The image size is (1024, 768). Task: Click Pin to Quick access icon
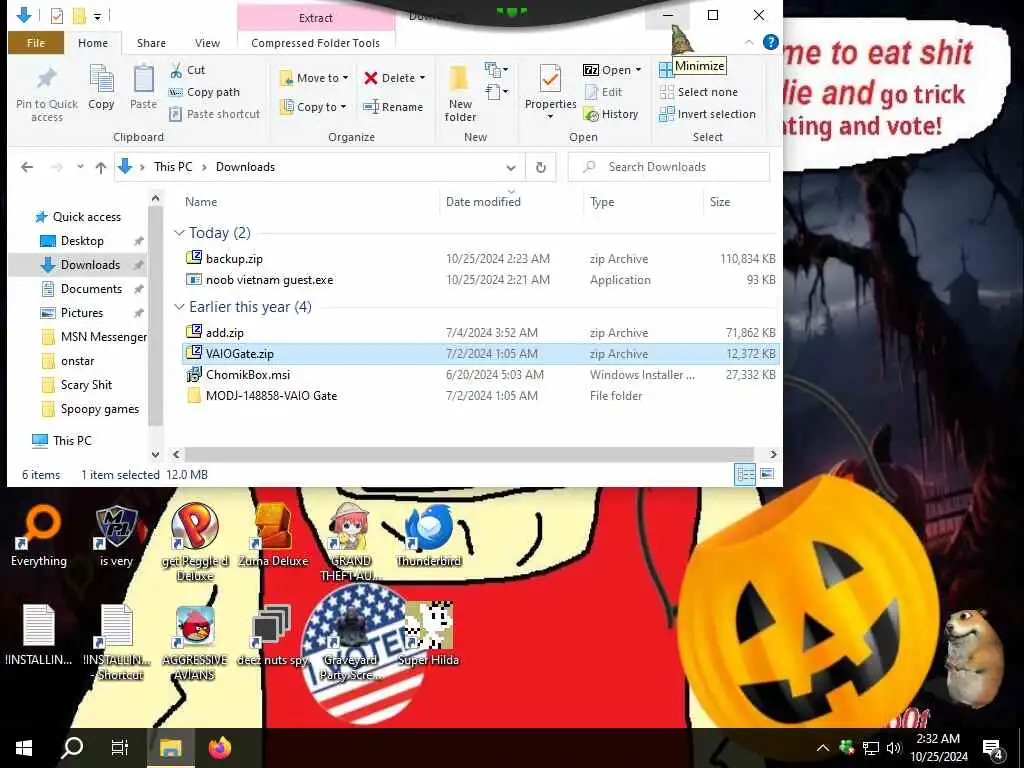[x=46, y=80]
